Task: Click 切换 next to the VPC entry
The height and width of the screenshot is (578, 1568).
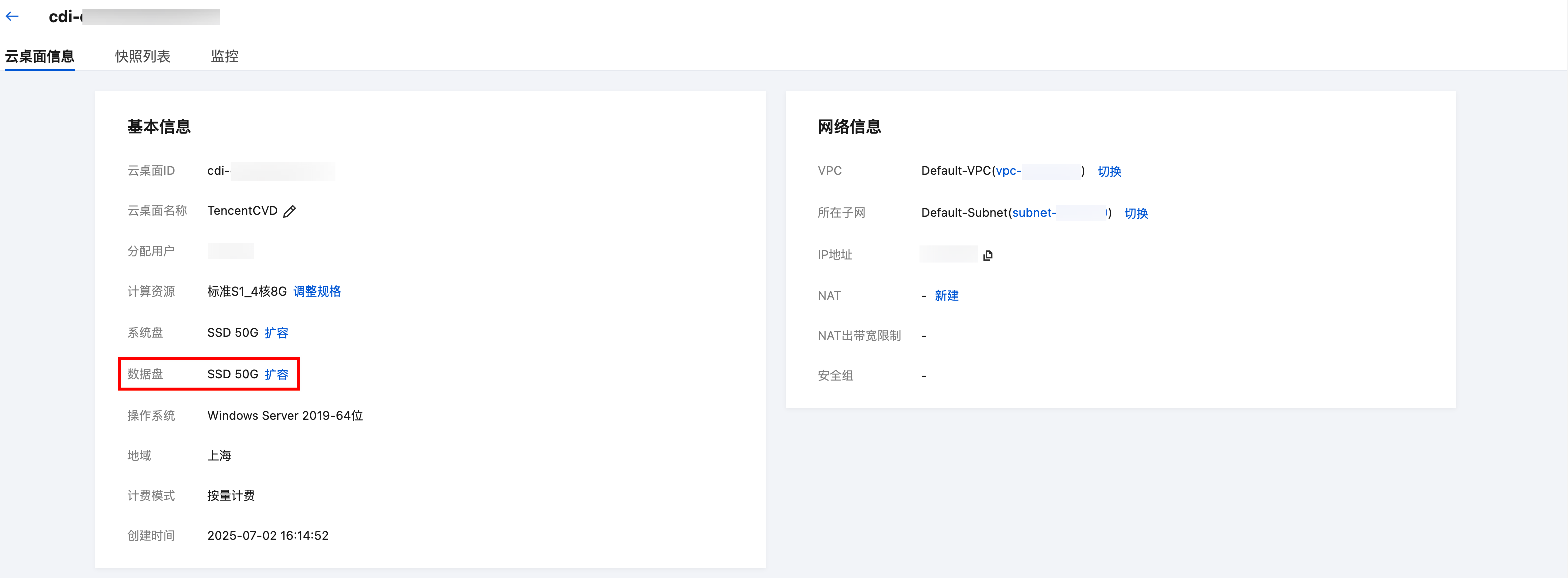Action: pyautogui.click(x=1109, y=171)
